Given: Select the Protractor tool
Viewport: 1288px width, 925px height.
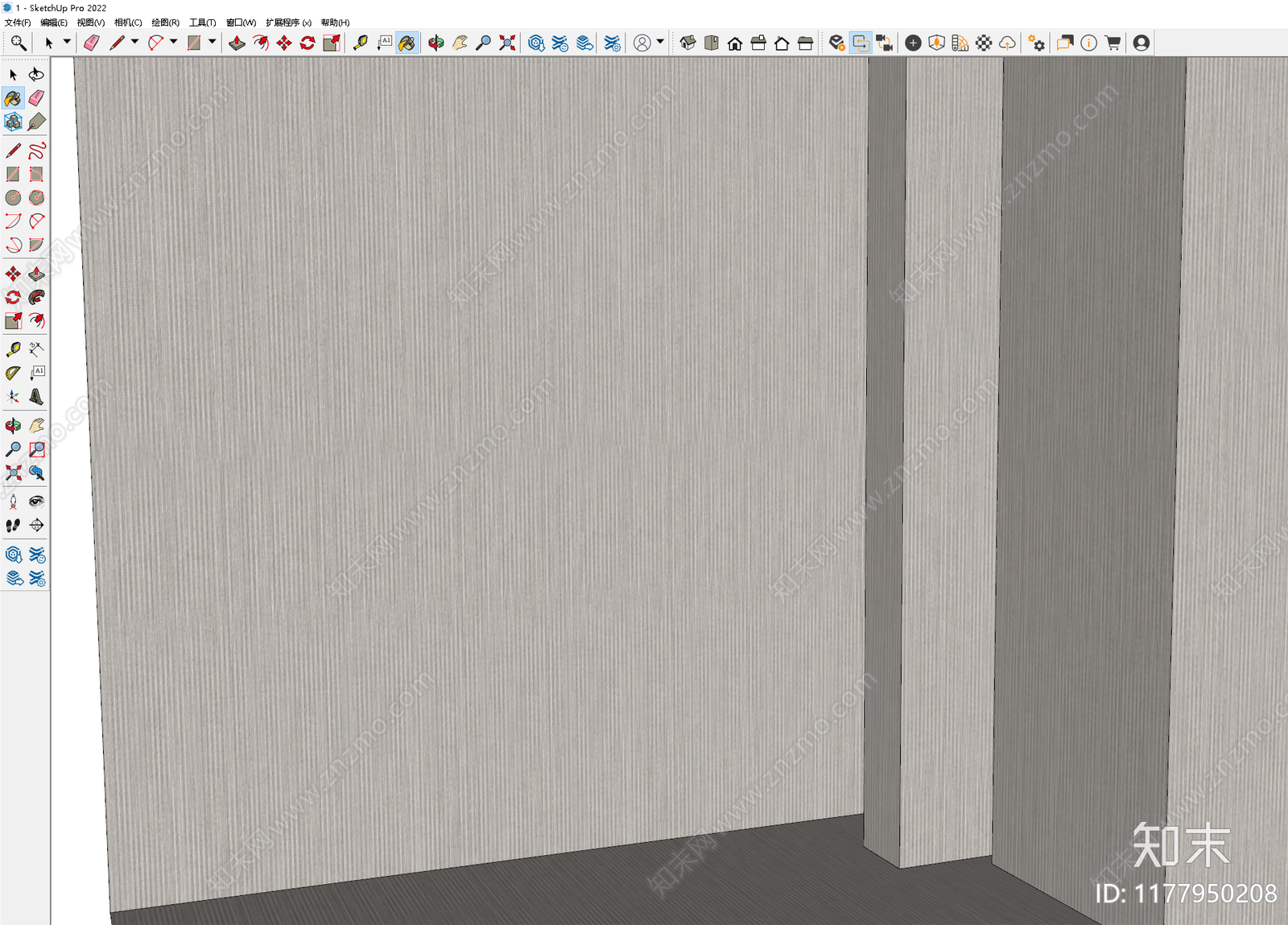Looking at the screenshot, I should tap(13, 373).
